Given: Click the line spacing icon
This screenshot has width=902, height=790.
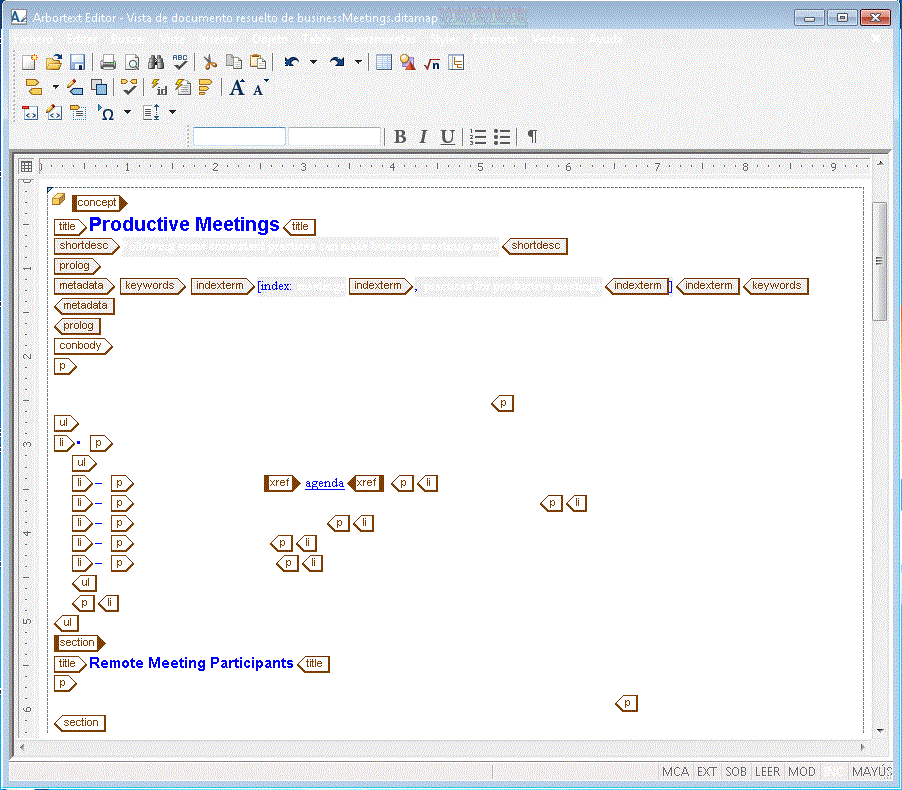Looking at the screenshot, I should [151, 113].
